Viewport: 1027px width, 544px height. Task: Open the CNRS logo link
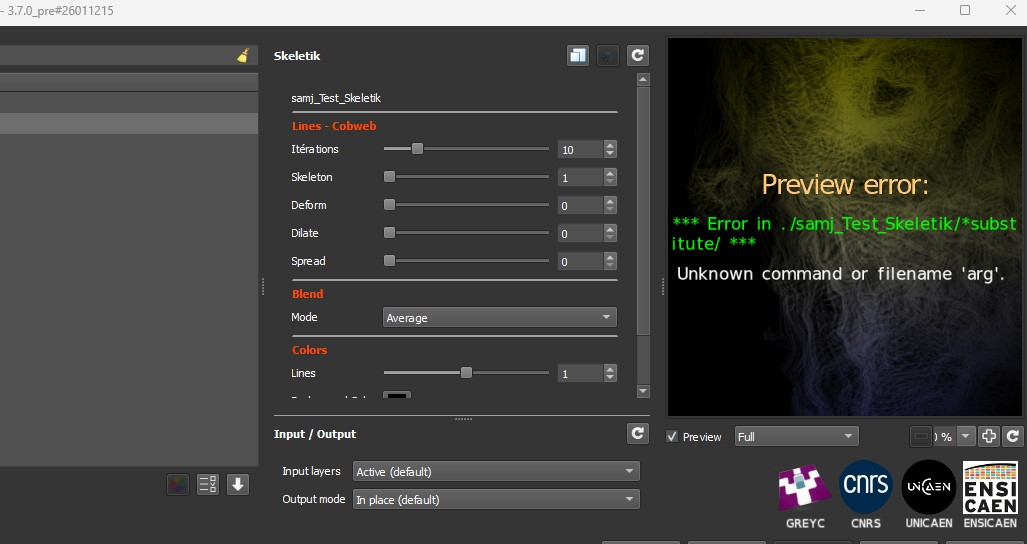[x=865, y=486]
